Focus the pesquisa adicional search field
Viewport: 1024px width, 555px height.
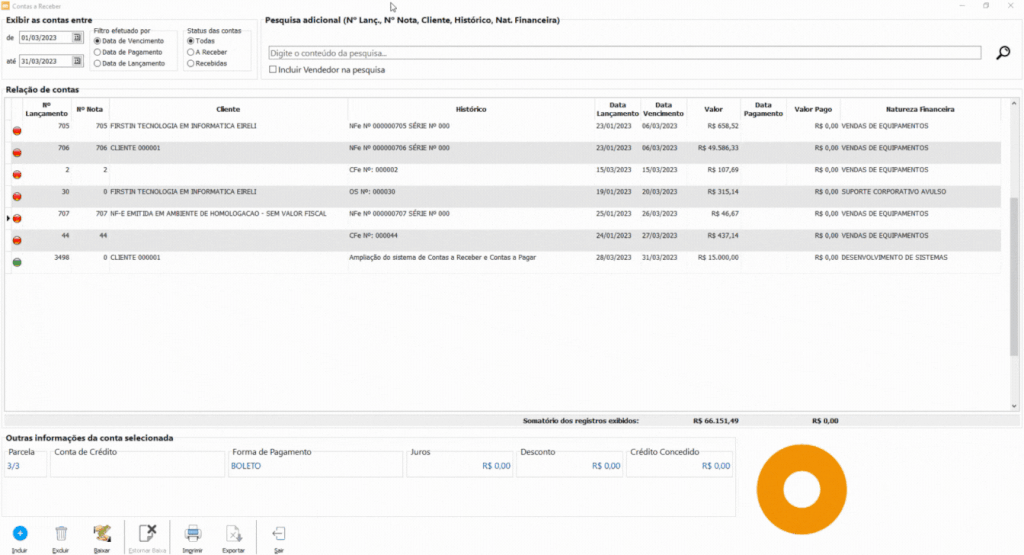[625, 53]
